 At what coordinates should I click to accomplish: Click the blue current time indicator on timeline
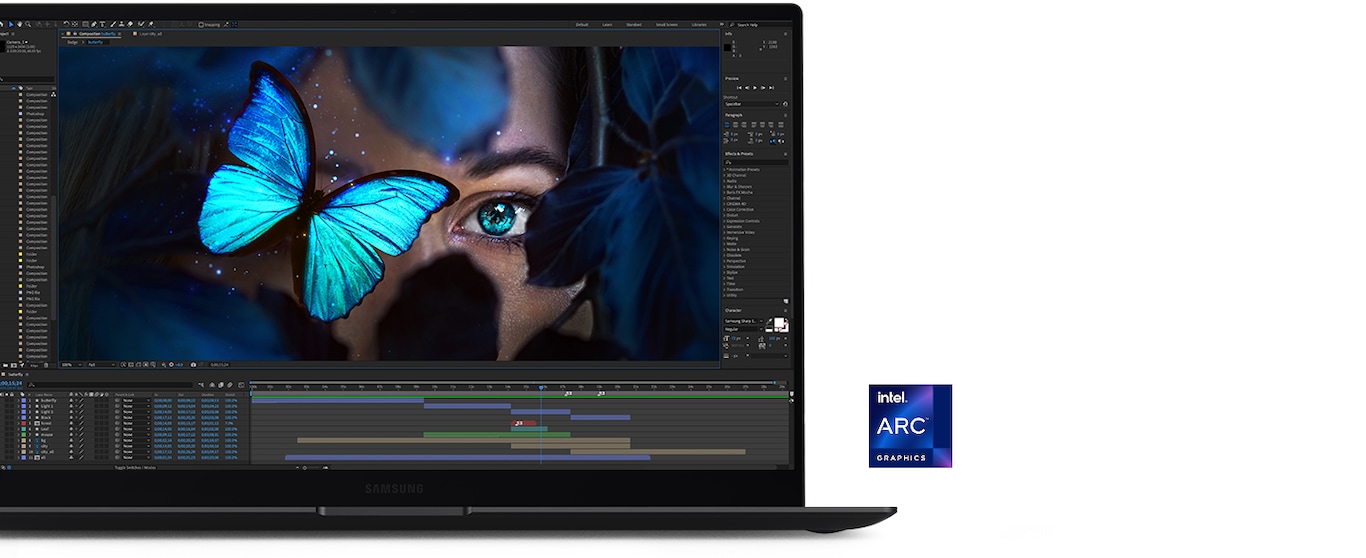coord(541,388)
